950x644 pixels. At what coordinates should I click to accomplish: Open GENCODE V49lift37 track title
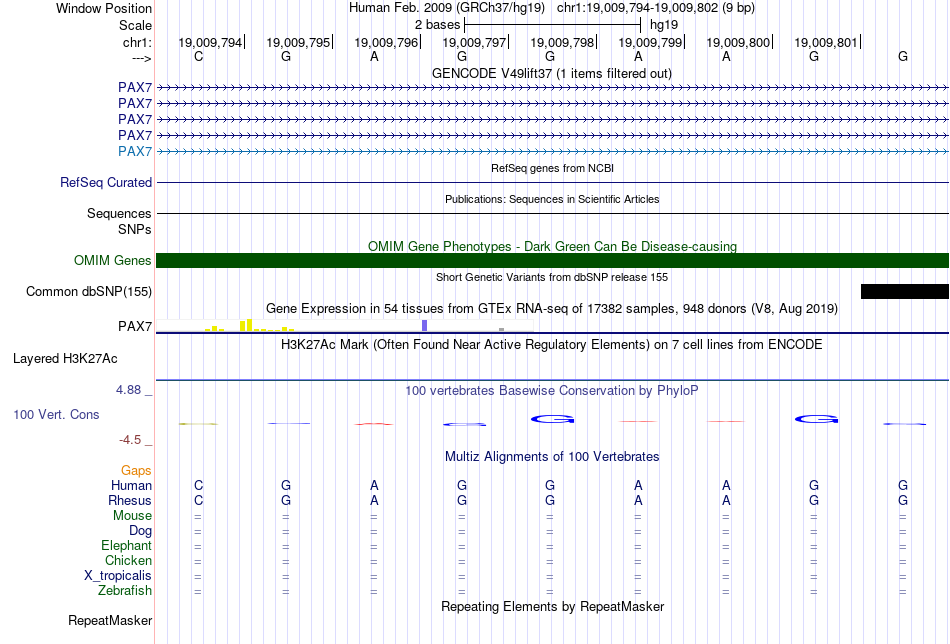pyautogui.click(x=552, y=73)
